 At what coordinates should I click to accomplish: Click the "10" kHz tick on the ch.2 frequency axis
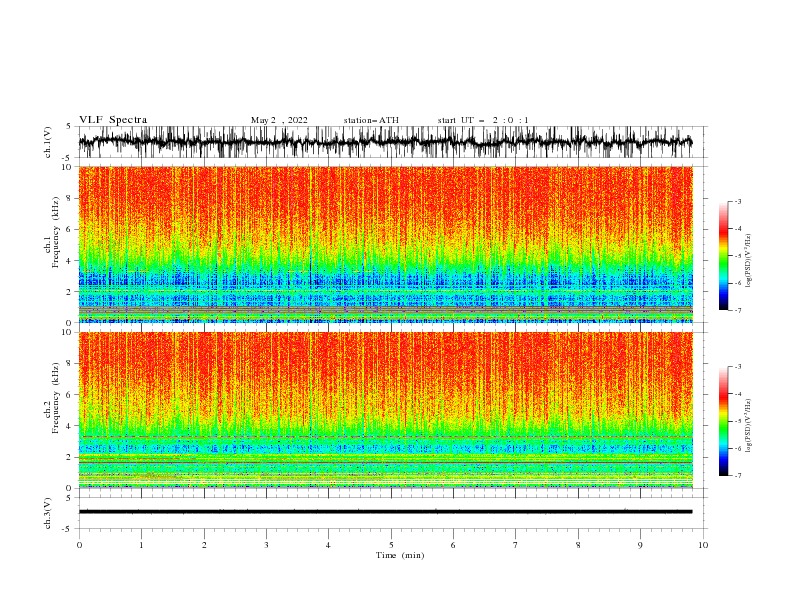(67, 333)
